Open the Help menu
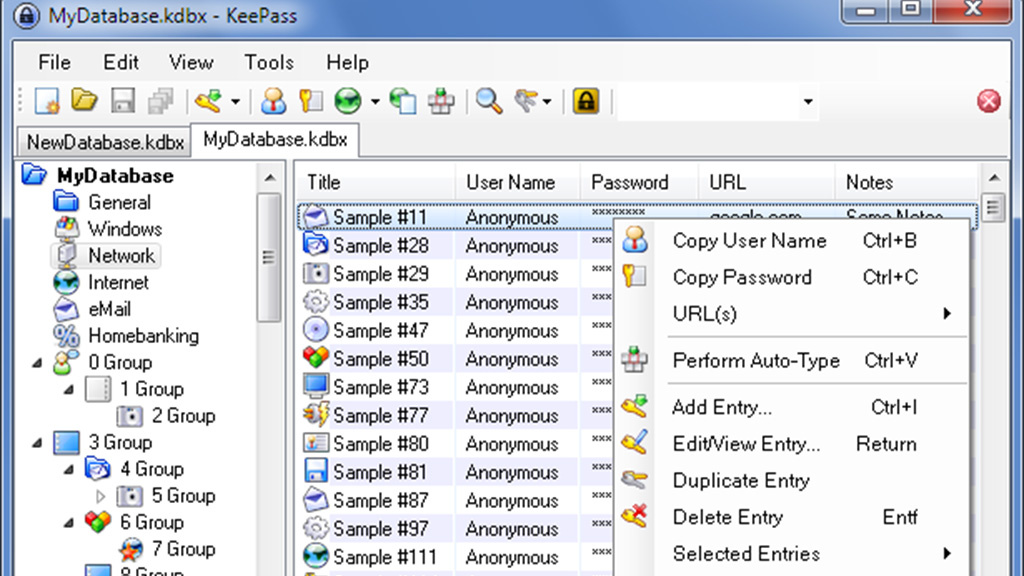The image size is (1024, 576). [347, 62]
